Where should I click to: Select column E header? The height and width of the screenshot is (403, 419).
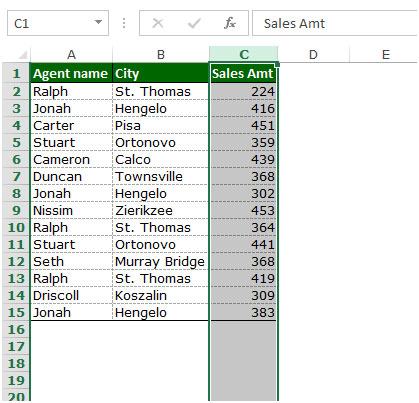pos(386,54)
